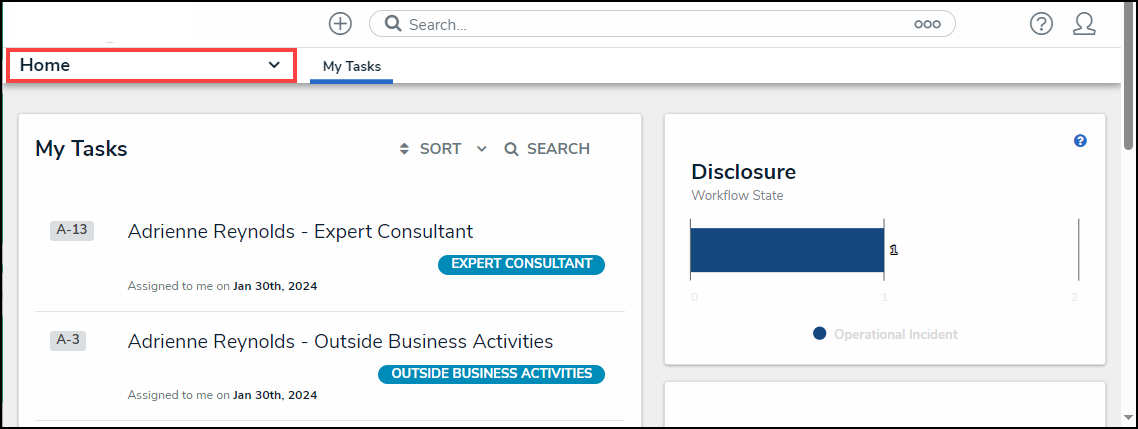
Task: Switch to the My Tasks tab
Action: [x=351, y=67]
